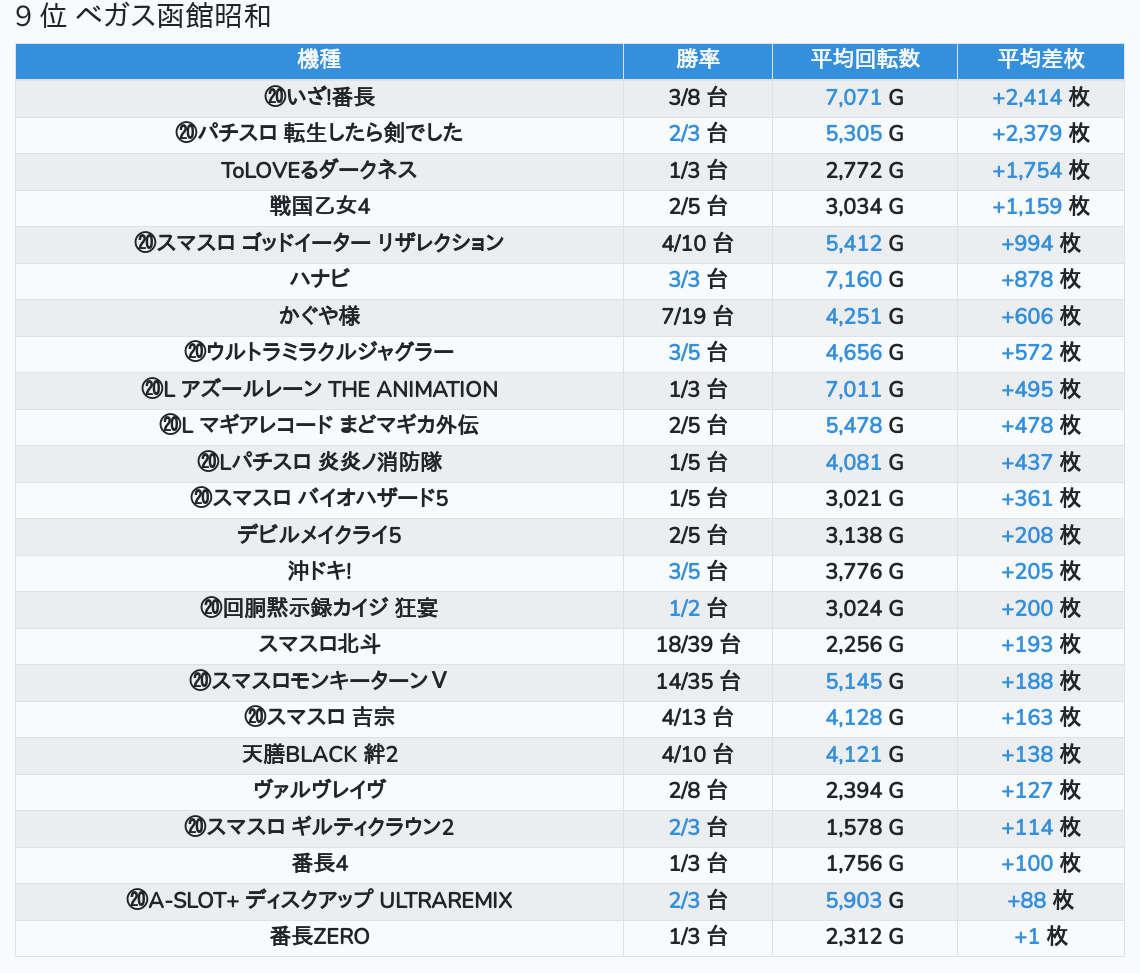Viewport: 1140px width, 973px height.
Task: Select the 2,312 G spins value
Action: click(864, 937)
